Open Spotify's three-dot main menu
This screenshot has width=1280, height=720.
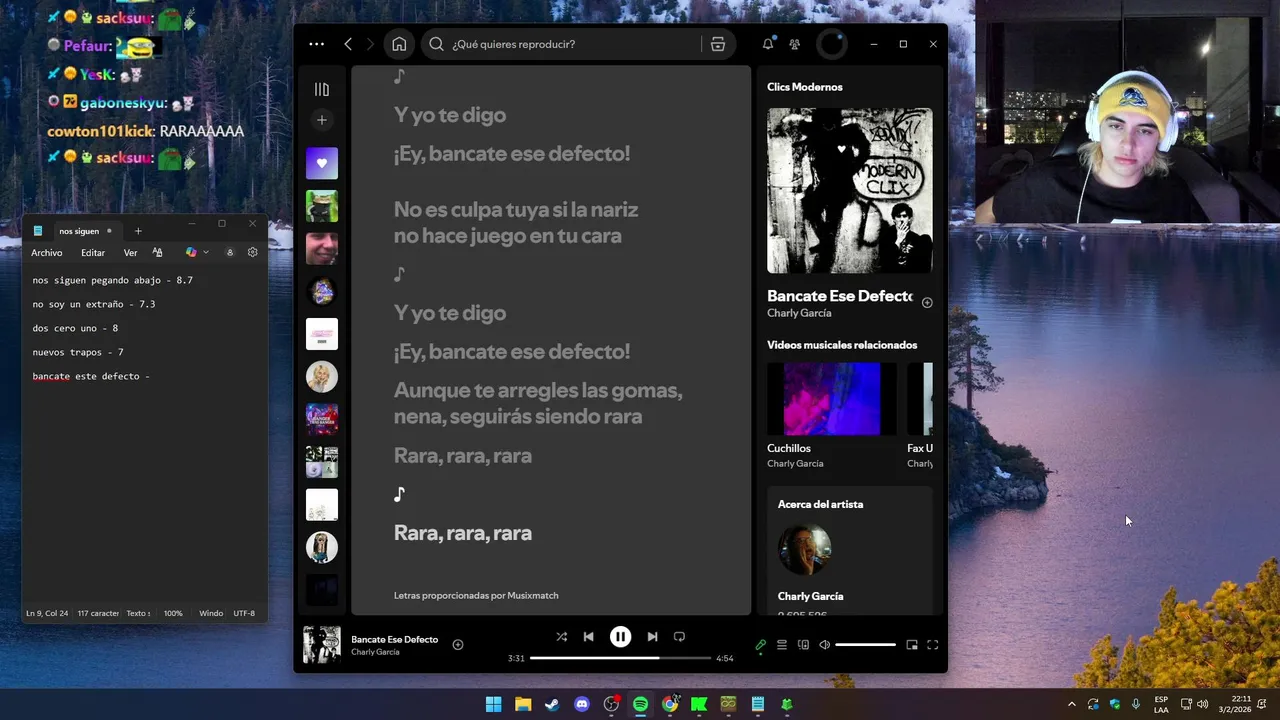pos(316,44)
